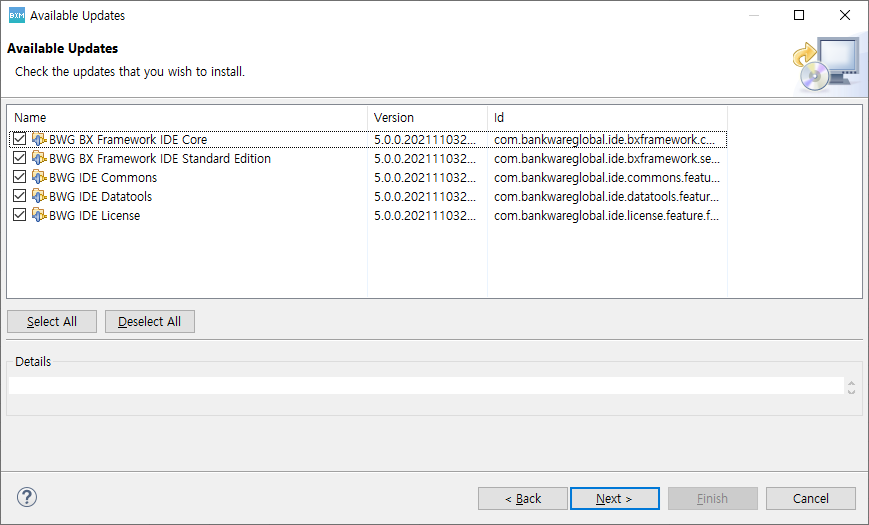Proceed with the Next button
This screenshot has width=869, height=525.
pos(615,498)
